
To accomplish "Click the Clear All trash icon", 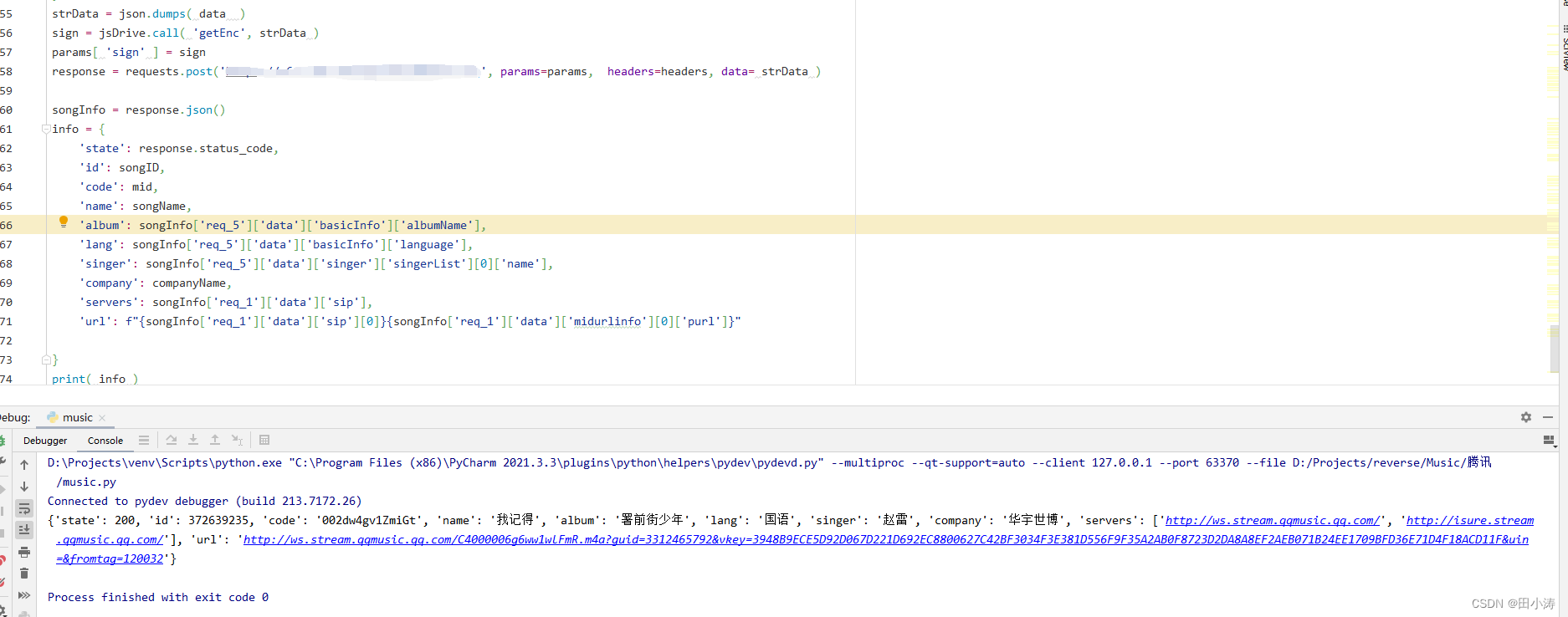I will tap(24, 574).
